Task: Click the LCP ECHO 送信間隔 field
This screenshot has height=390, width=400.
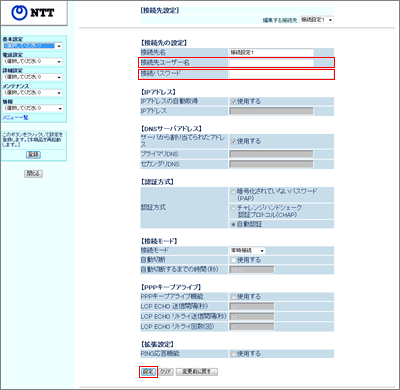Action: pos(252,306)
